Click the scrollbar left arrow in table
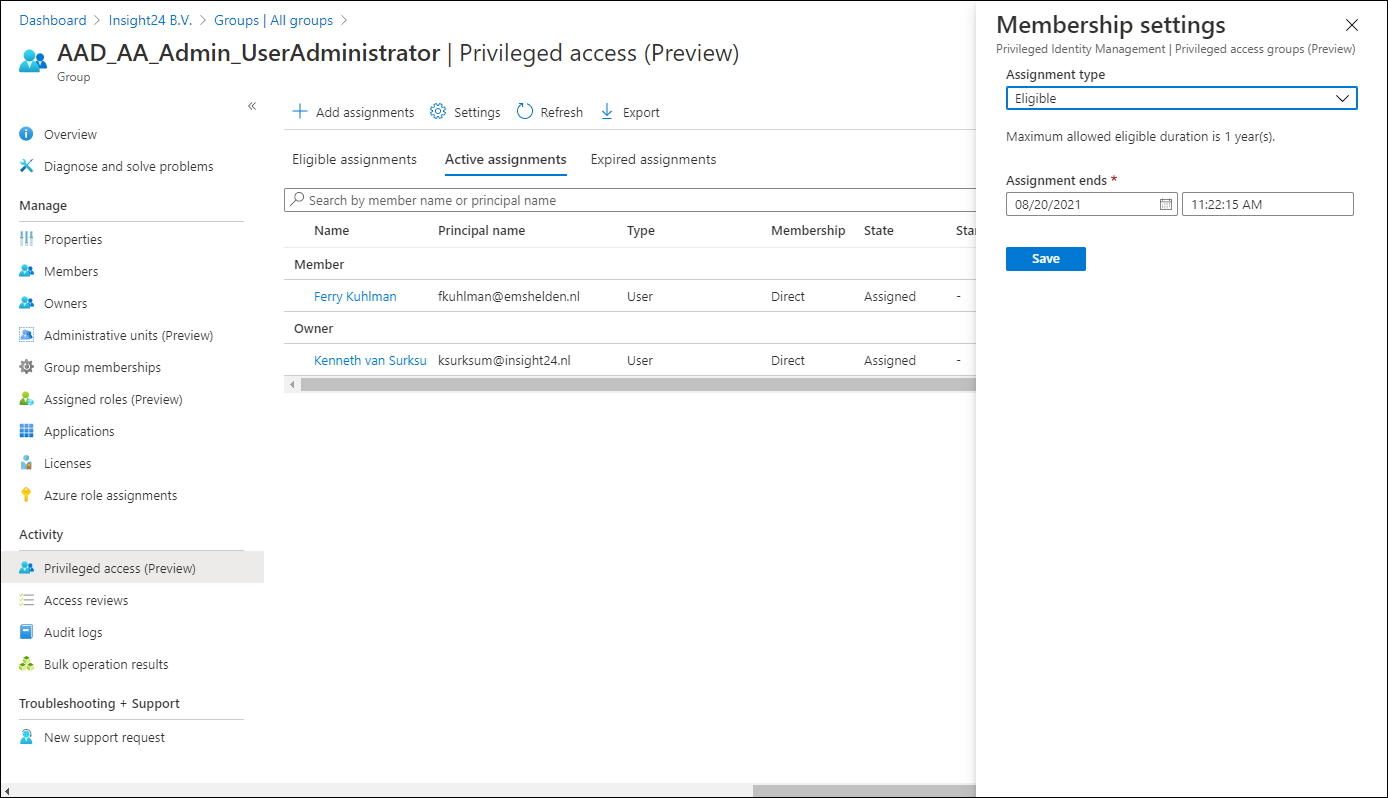 (292, 384)
